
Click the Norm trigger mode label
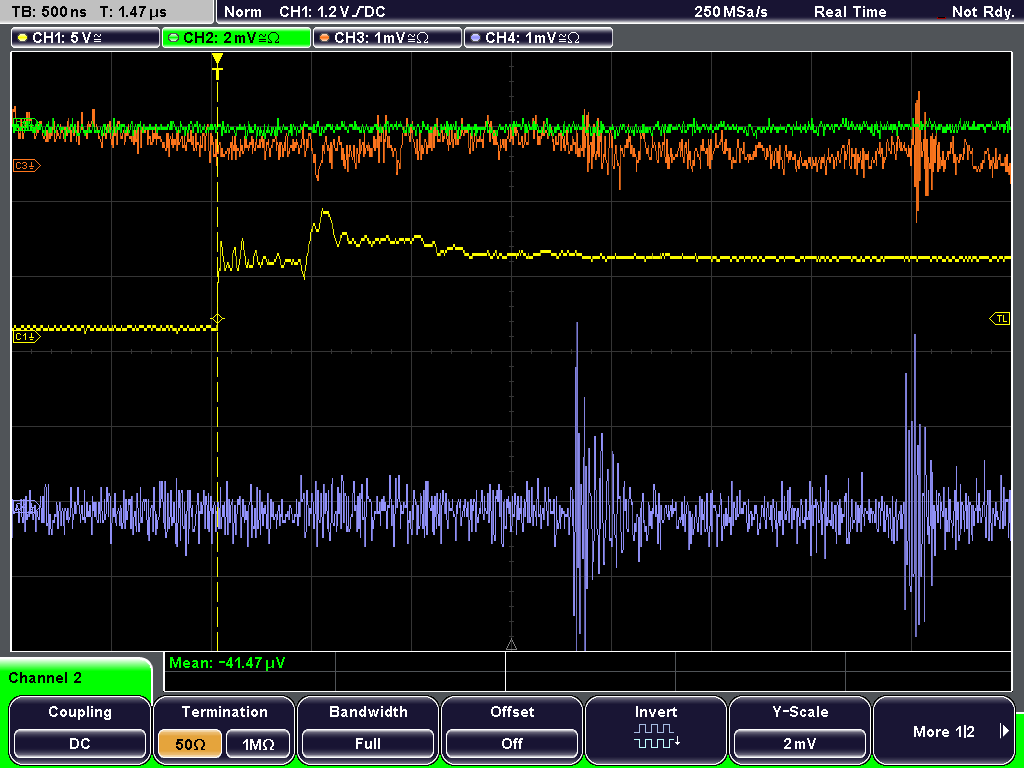pyautogui.click(x=242, y=12)
